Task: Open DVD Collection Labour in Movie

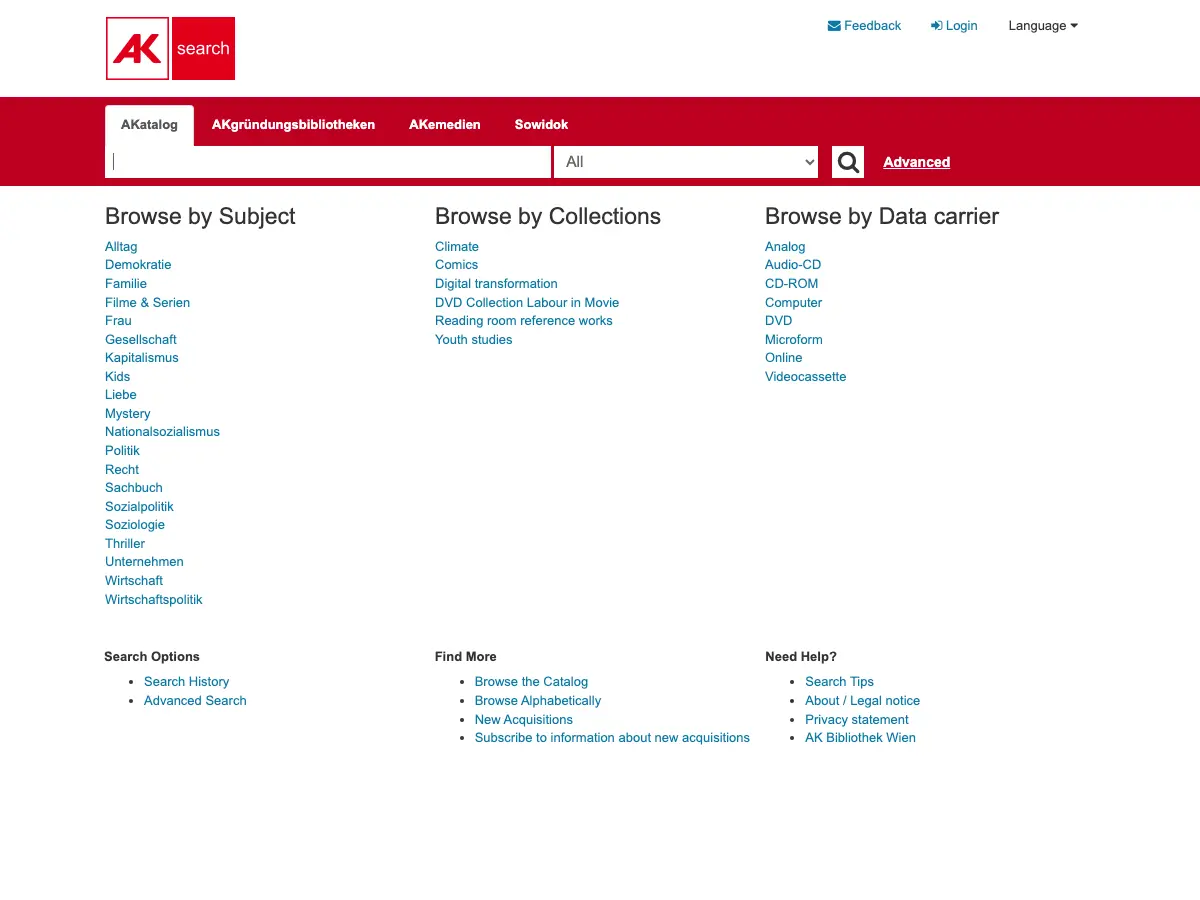Action: pyautogui.click(x=527, y=303)
